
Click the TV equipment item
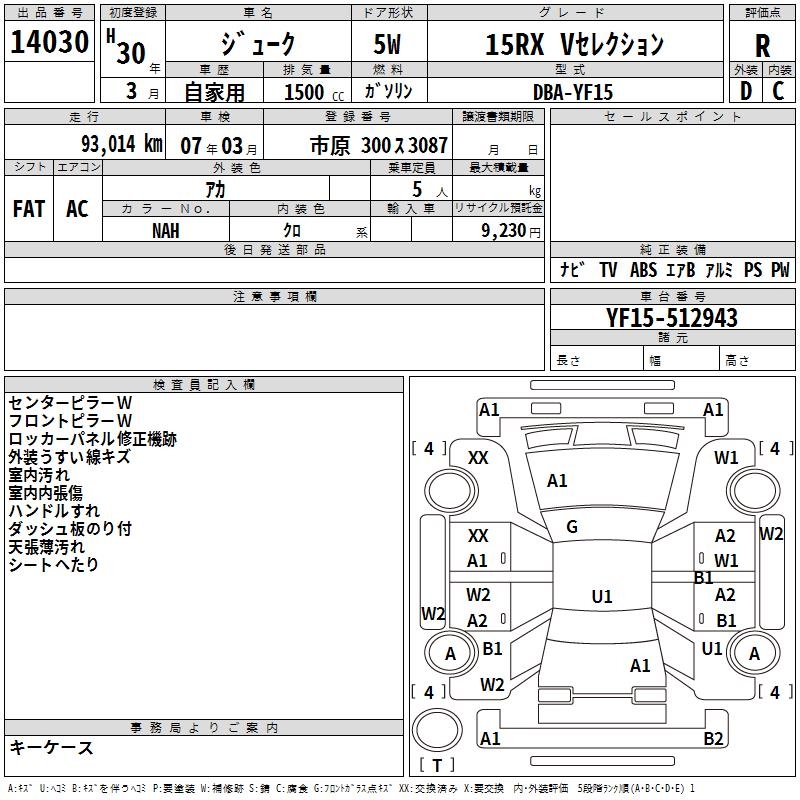pos(608,270)
